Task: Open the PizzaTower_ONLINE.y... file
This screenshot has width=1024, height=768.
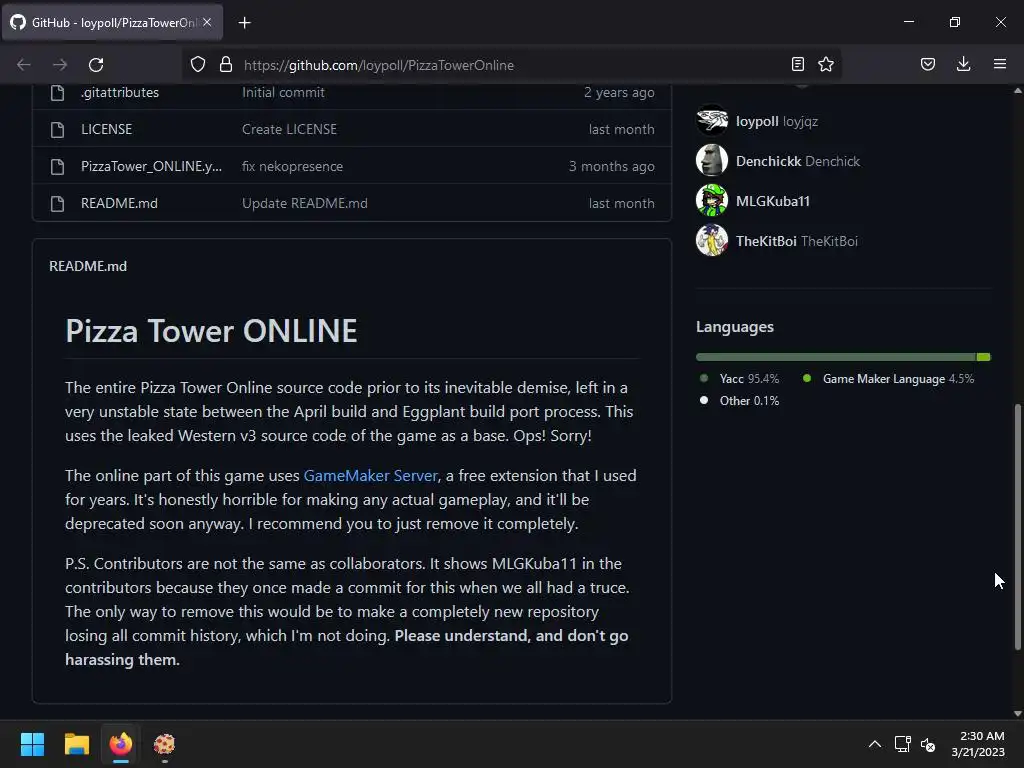Action: click(151, 167)
